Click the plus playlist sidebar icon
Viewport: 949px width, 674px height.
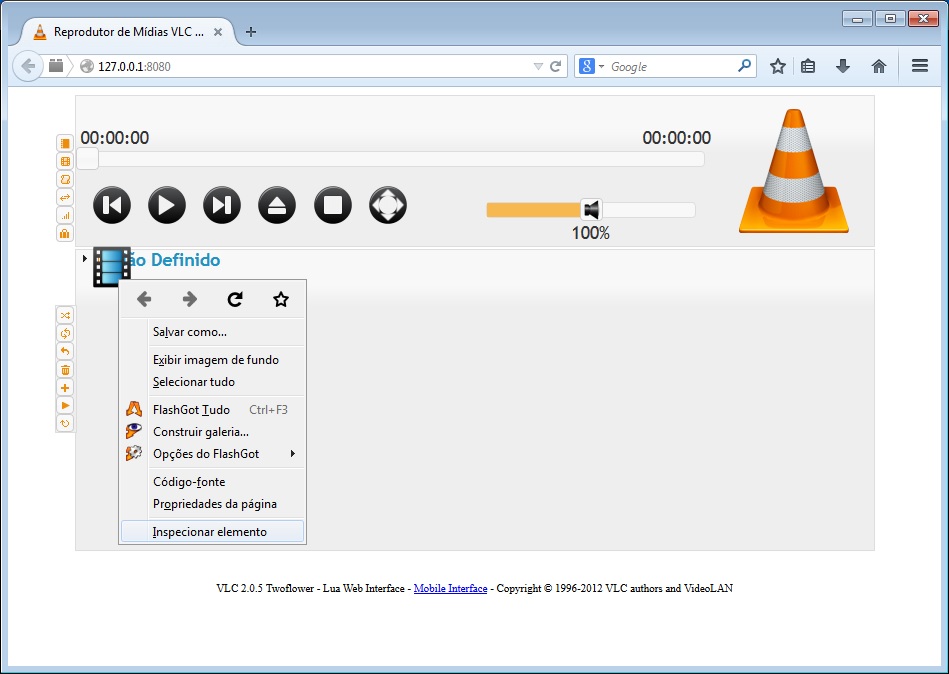[65, 388]
